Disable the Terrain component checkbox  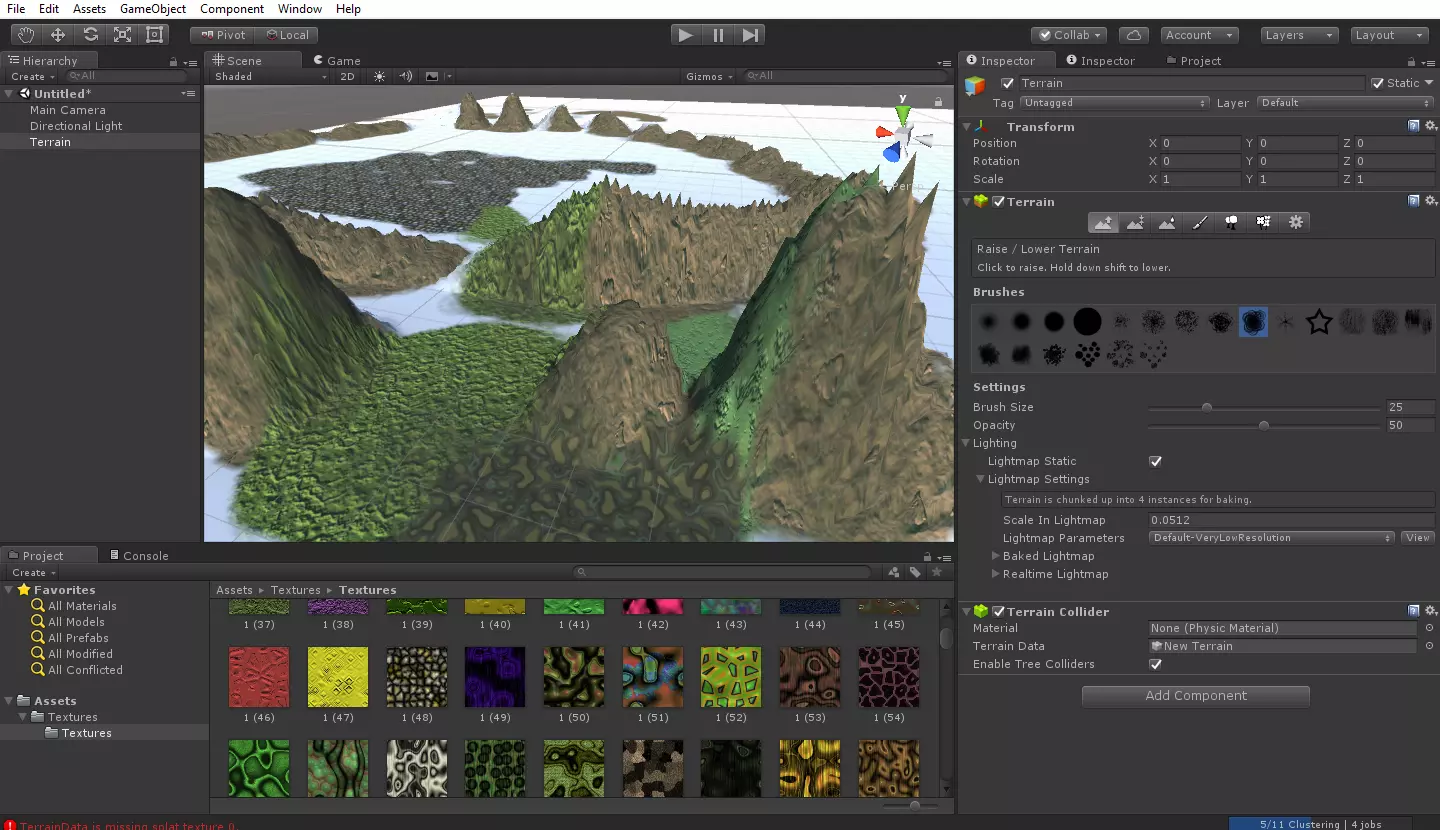[x=998, y=201]
